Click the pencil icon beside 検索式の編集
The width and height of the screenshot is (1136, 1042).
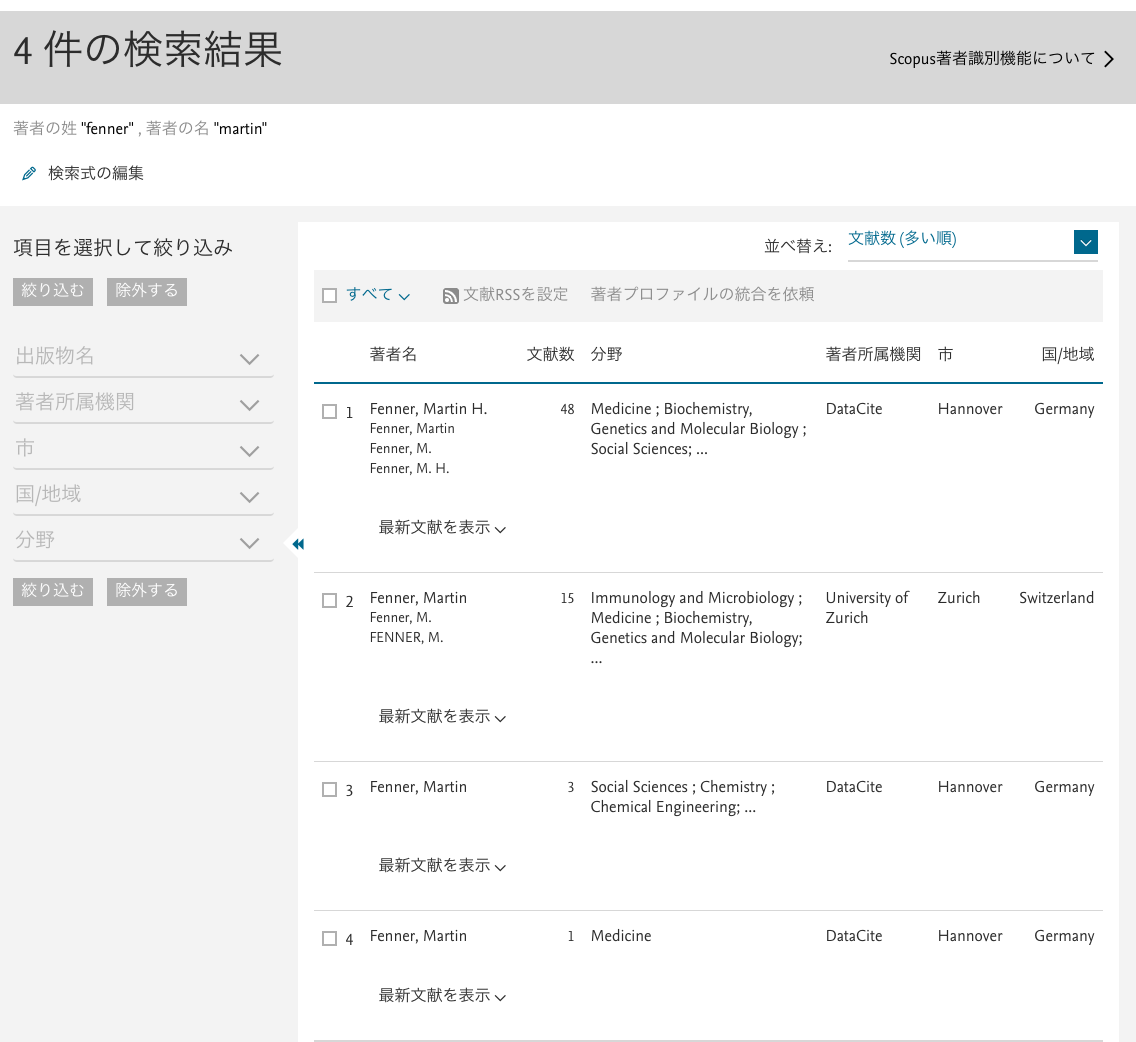click(29, 173)
